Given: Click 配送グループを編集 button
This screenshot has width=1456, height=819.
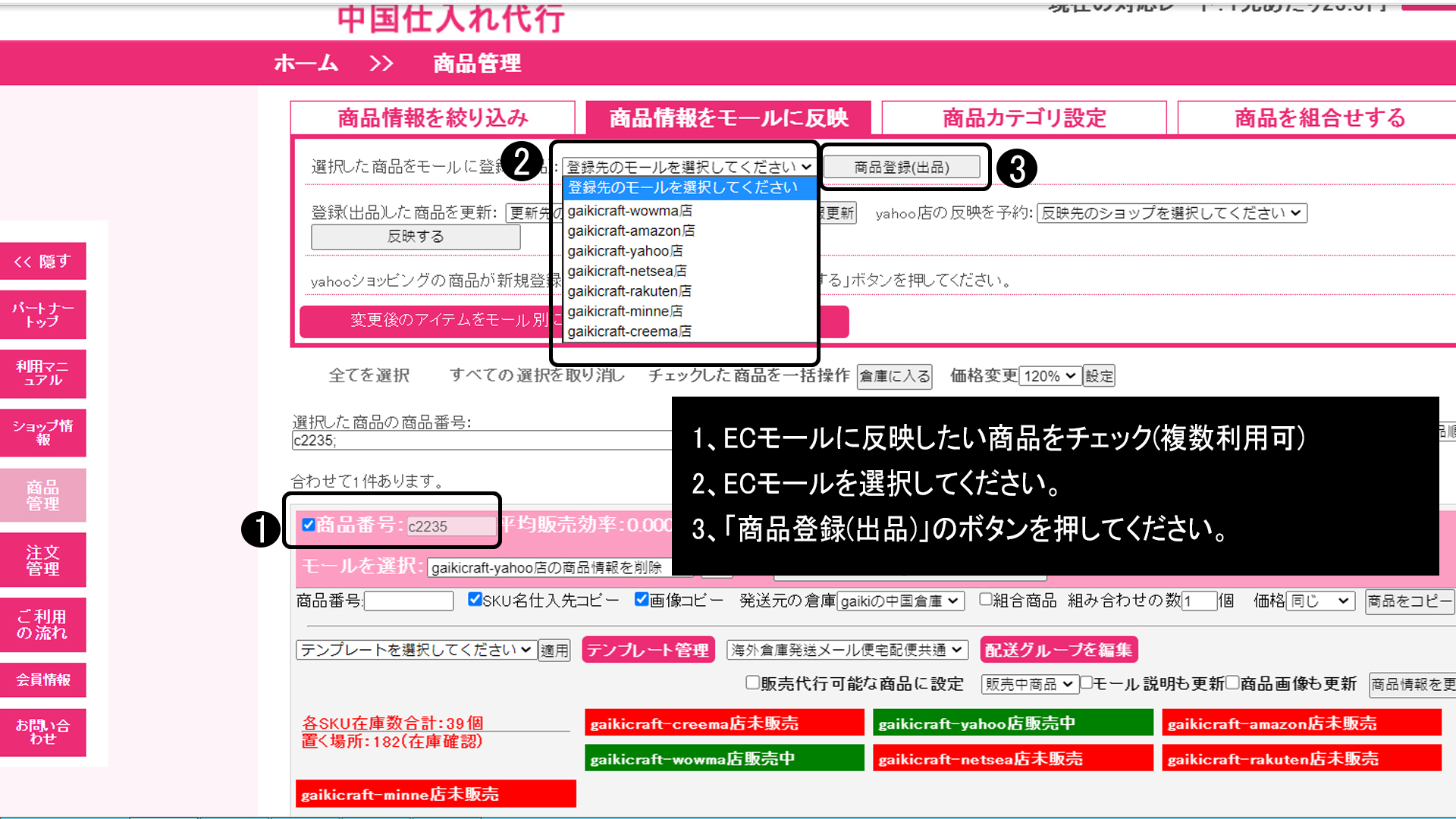Looking at the screenshot, I should click(x=1059, y=650).
